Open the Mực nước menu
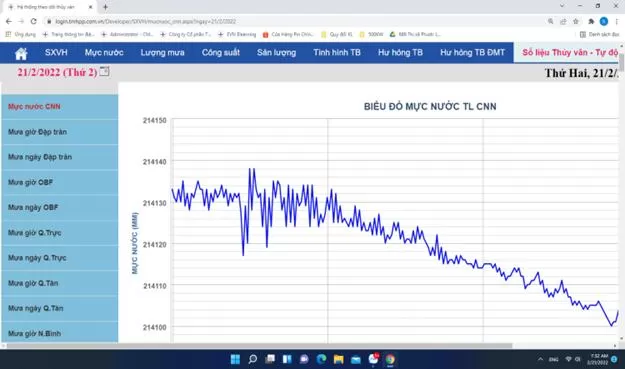The image size is (625, 369). tap(104, 53)
